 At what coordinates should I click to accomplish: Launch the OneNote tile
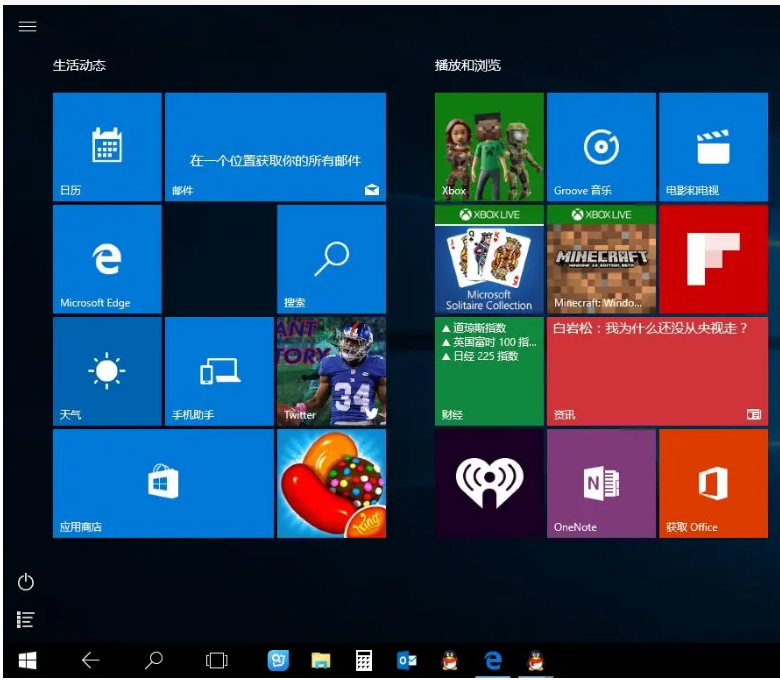click(x=601, y=483)
